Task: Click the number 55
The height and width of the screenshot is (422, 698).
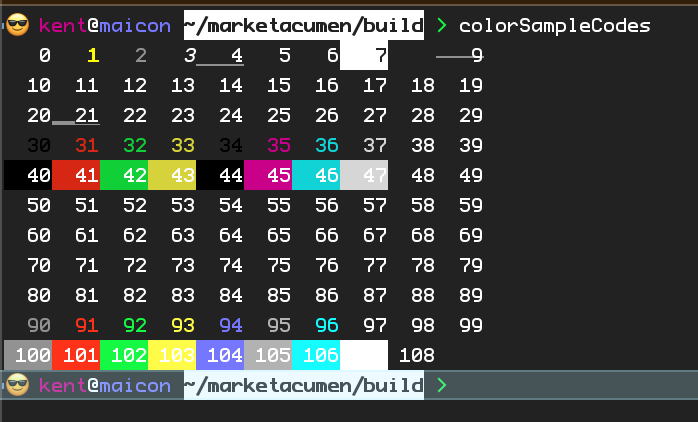Action: coord(279,206)
